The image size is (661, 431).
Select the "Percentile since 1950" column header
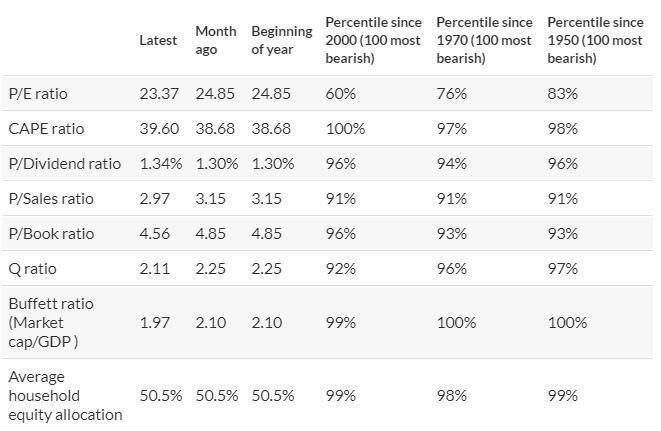click(594, 40)
